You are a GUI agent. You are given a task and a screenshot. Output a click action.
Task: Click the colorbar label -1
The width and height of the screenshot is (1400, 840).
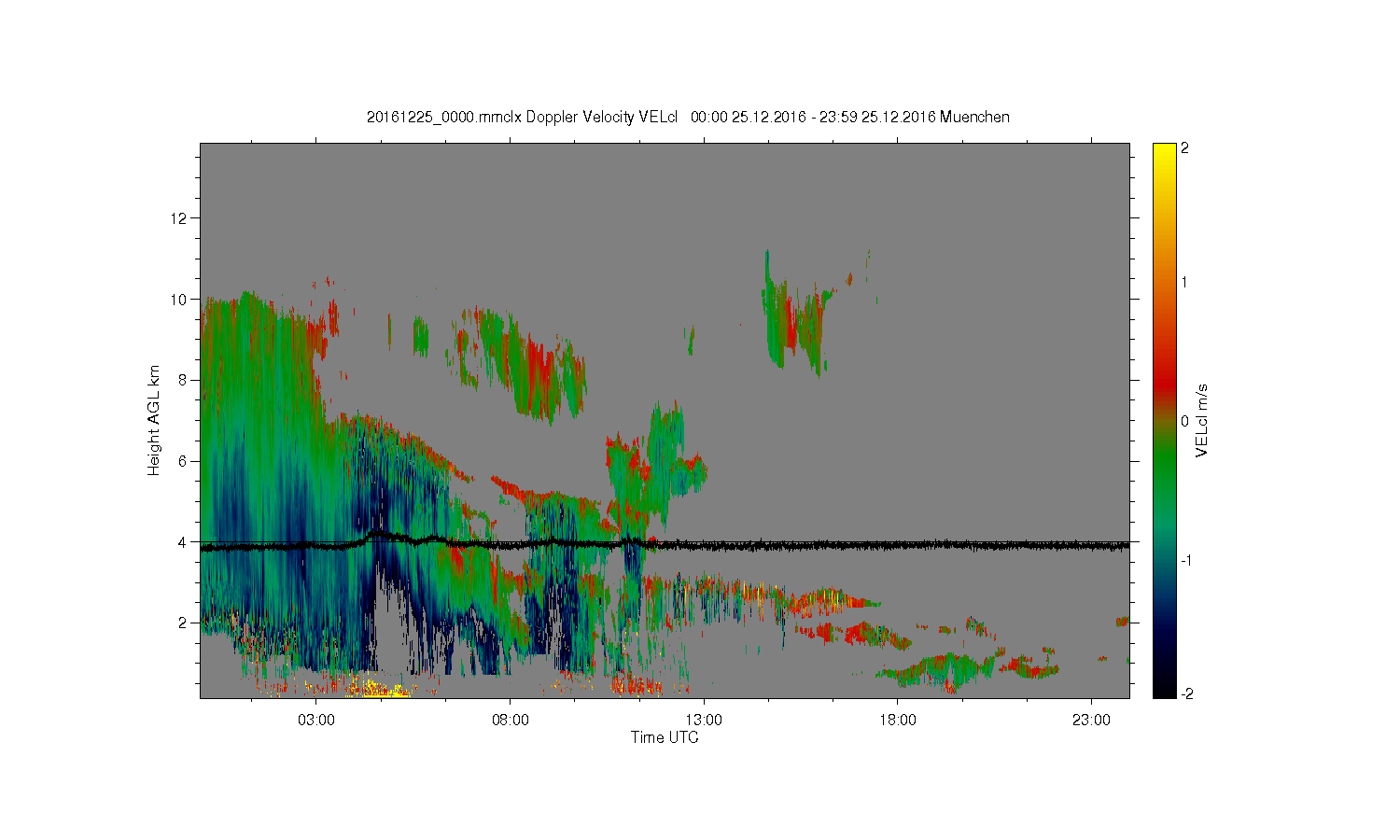click(1185, 559)
